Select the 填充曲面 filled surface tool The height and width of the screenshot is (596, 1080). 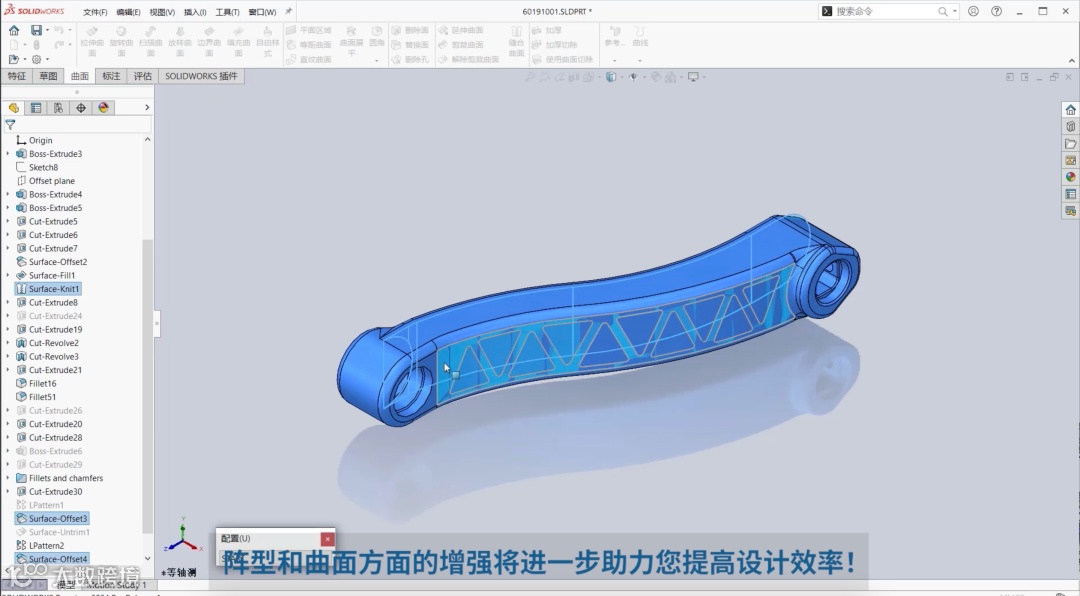click(x=238, y=41)
